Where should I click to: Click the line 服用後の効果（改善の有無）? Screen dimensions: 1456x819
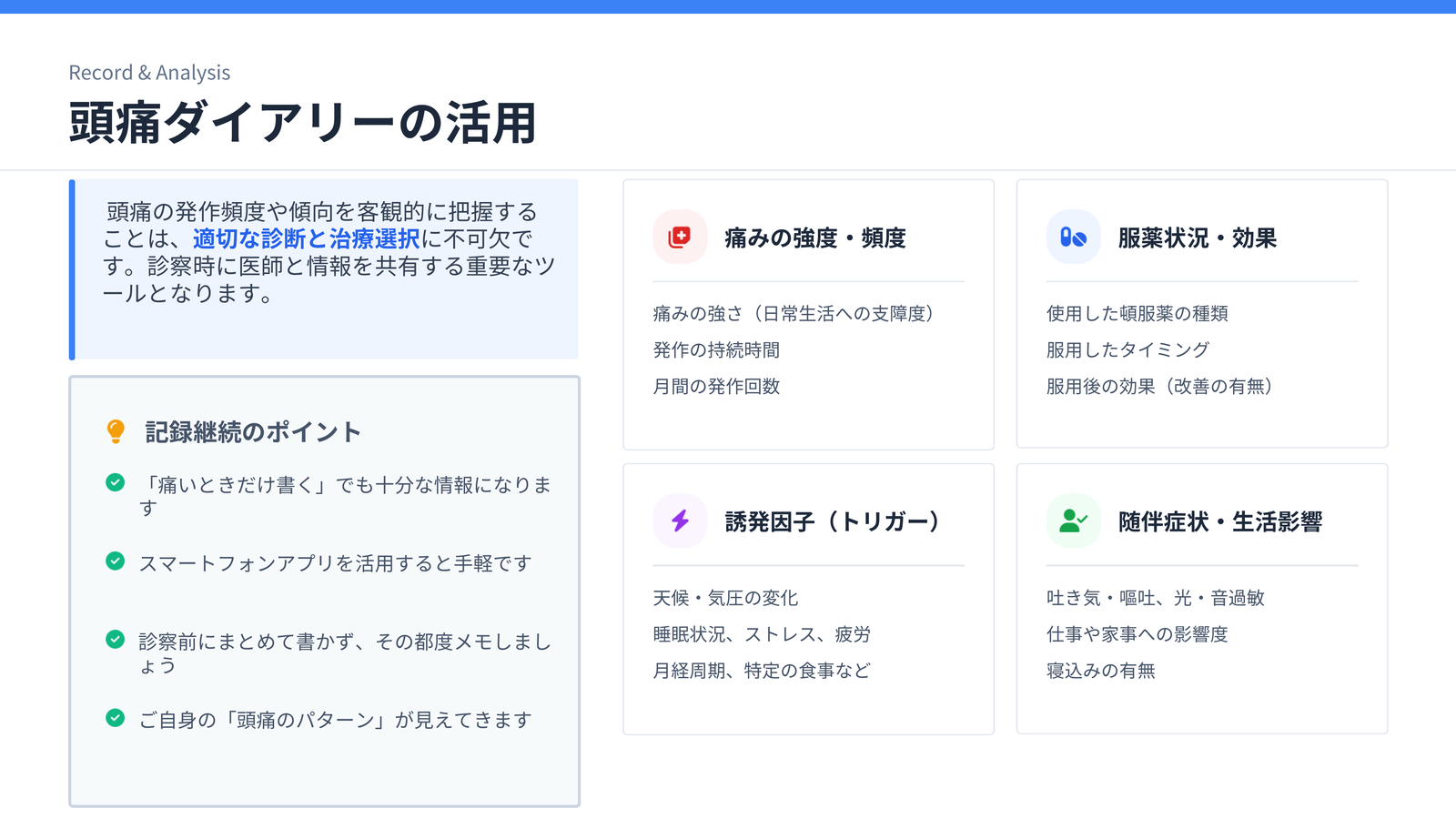(1160, 386)
